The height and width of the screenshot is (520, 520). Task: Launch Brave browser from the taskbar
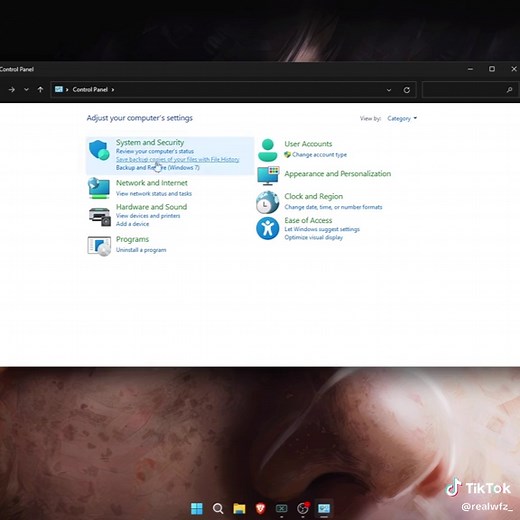pyautogui.click(x=260, y=508)
